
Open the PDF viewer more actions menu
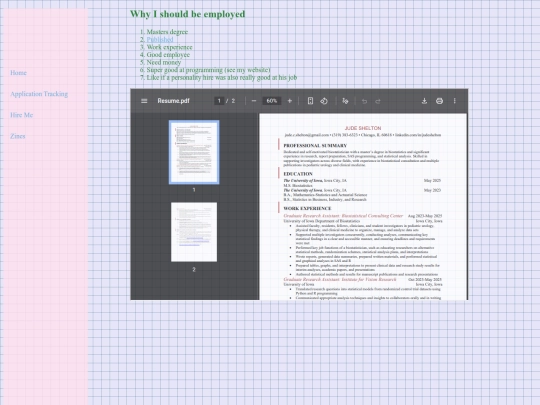(455, 101)
